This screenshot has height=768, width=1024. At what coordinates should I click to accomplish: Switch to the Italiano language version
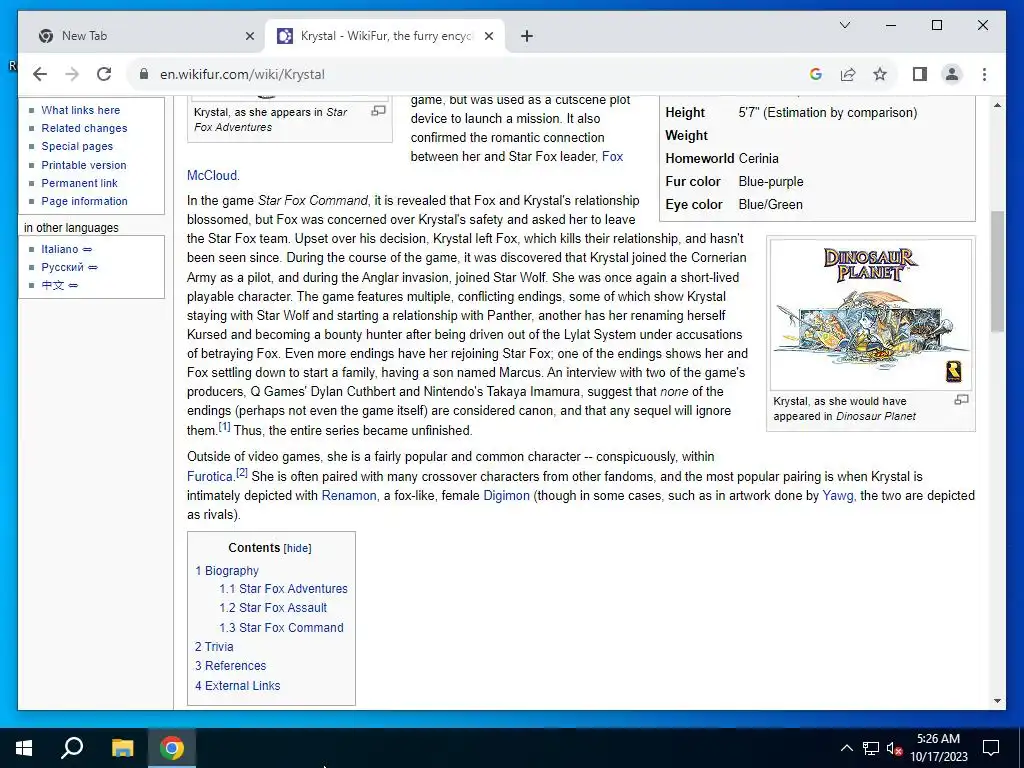point(59,249)
